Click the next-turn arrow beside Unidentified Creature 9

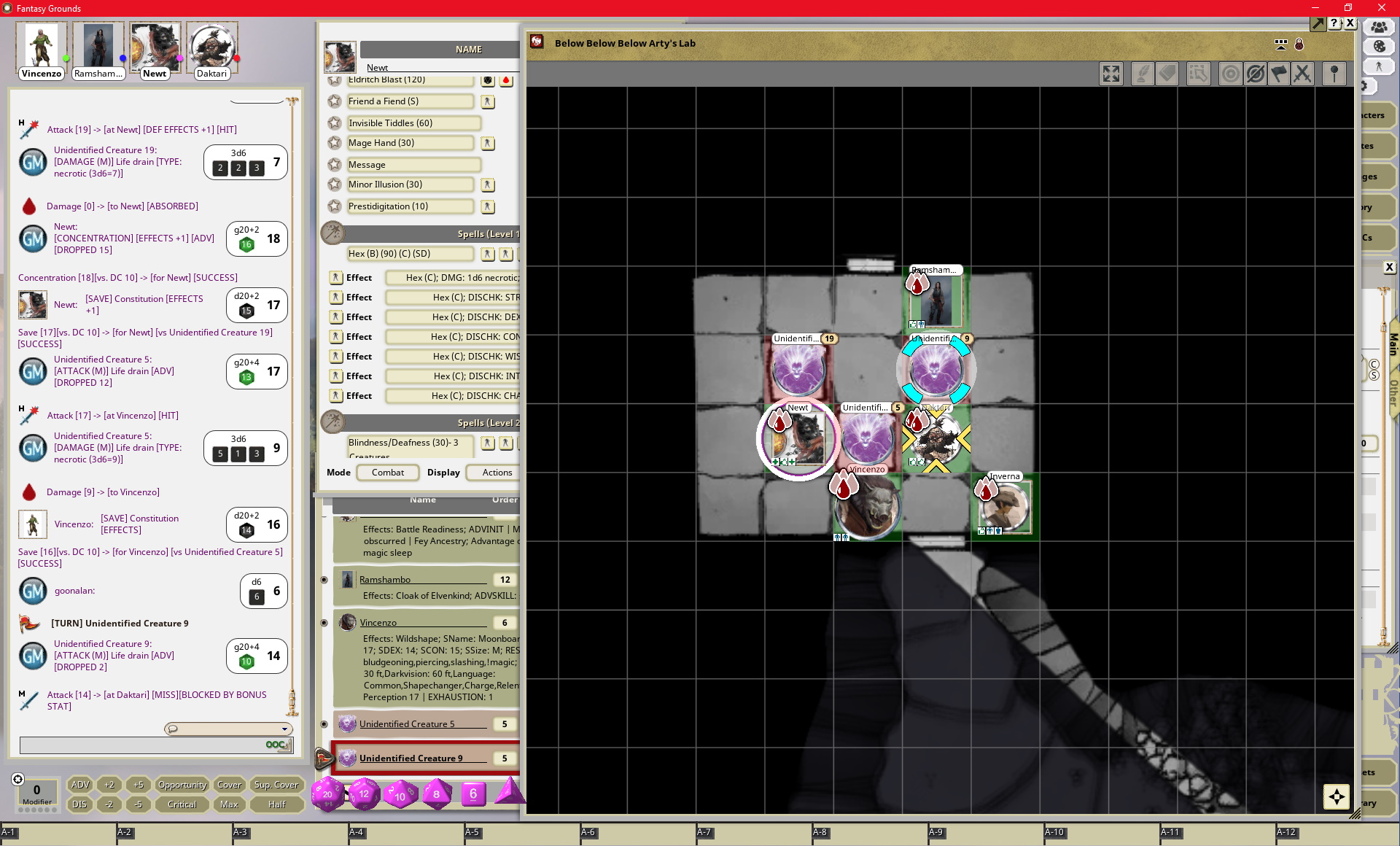click(323, 758)
